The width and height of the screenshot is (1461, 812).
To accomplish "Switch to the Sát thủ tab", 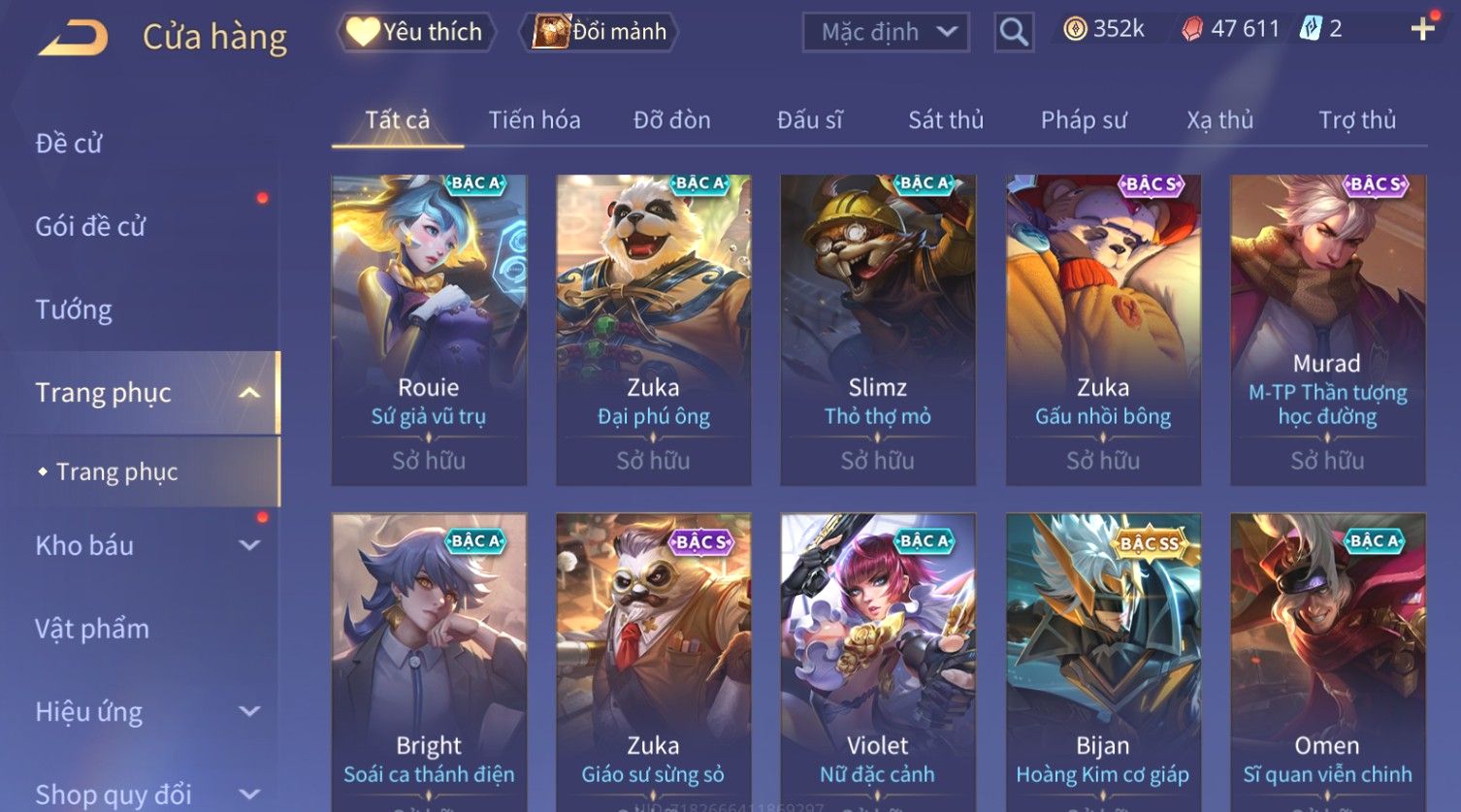I will click(x=946, y=120).
